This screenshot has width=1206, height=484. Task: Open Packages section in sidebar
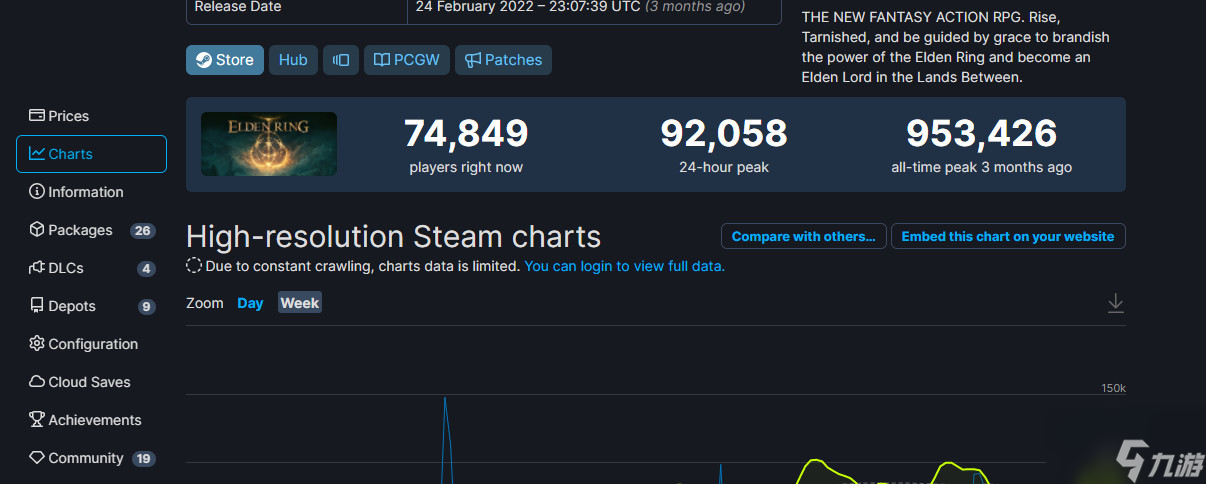(91, 230)
